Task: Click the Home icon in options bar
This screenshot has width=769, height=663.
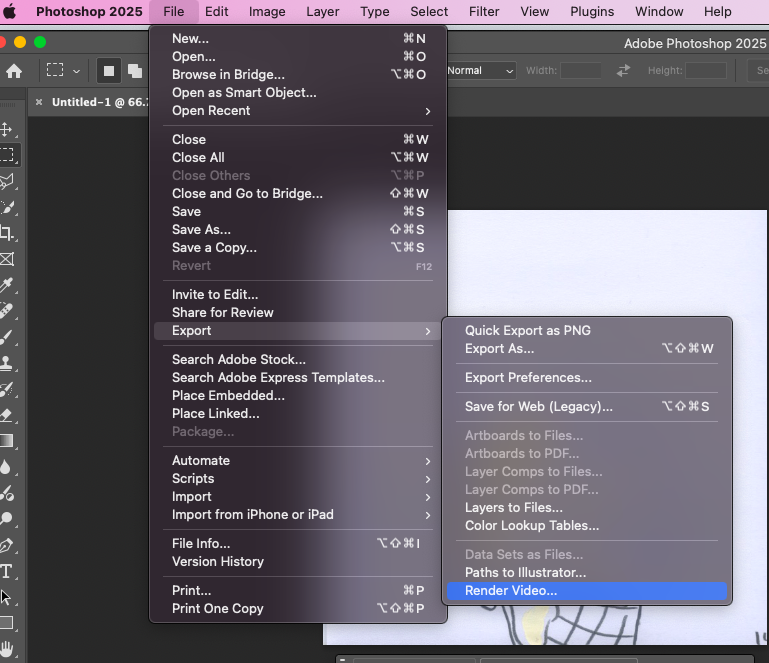Action: click(14, 71)
